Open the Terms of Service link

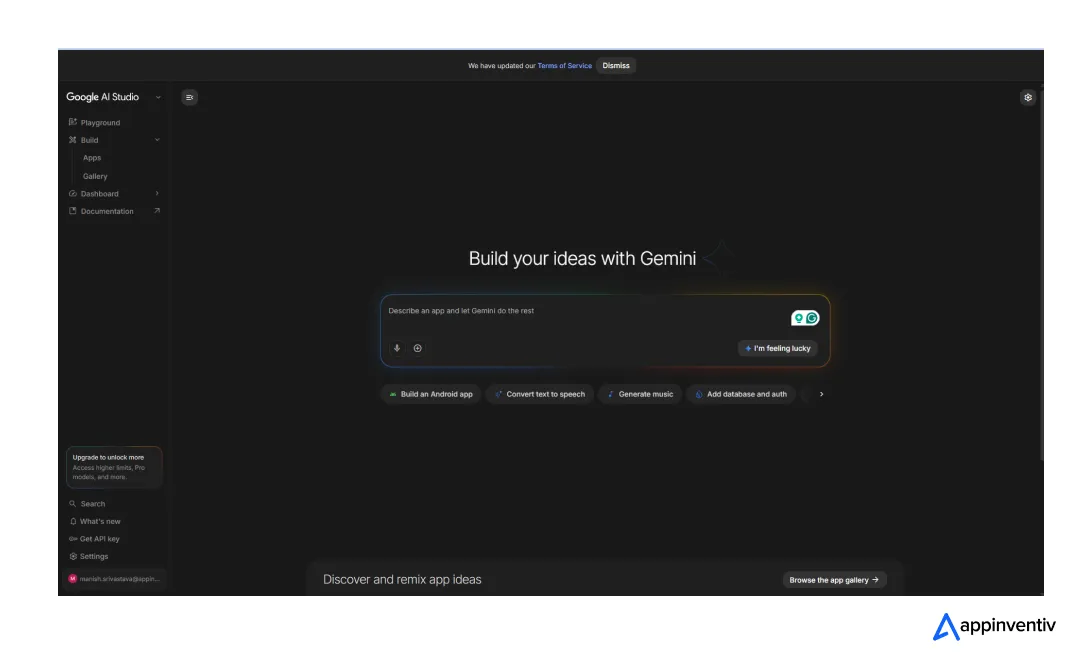pyautogui.click(x=565, y=65)
